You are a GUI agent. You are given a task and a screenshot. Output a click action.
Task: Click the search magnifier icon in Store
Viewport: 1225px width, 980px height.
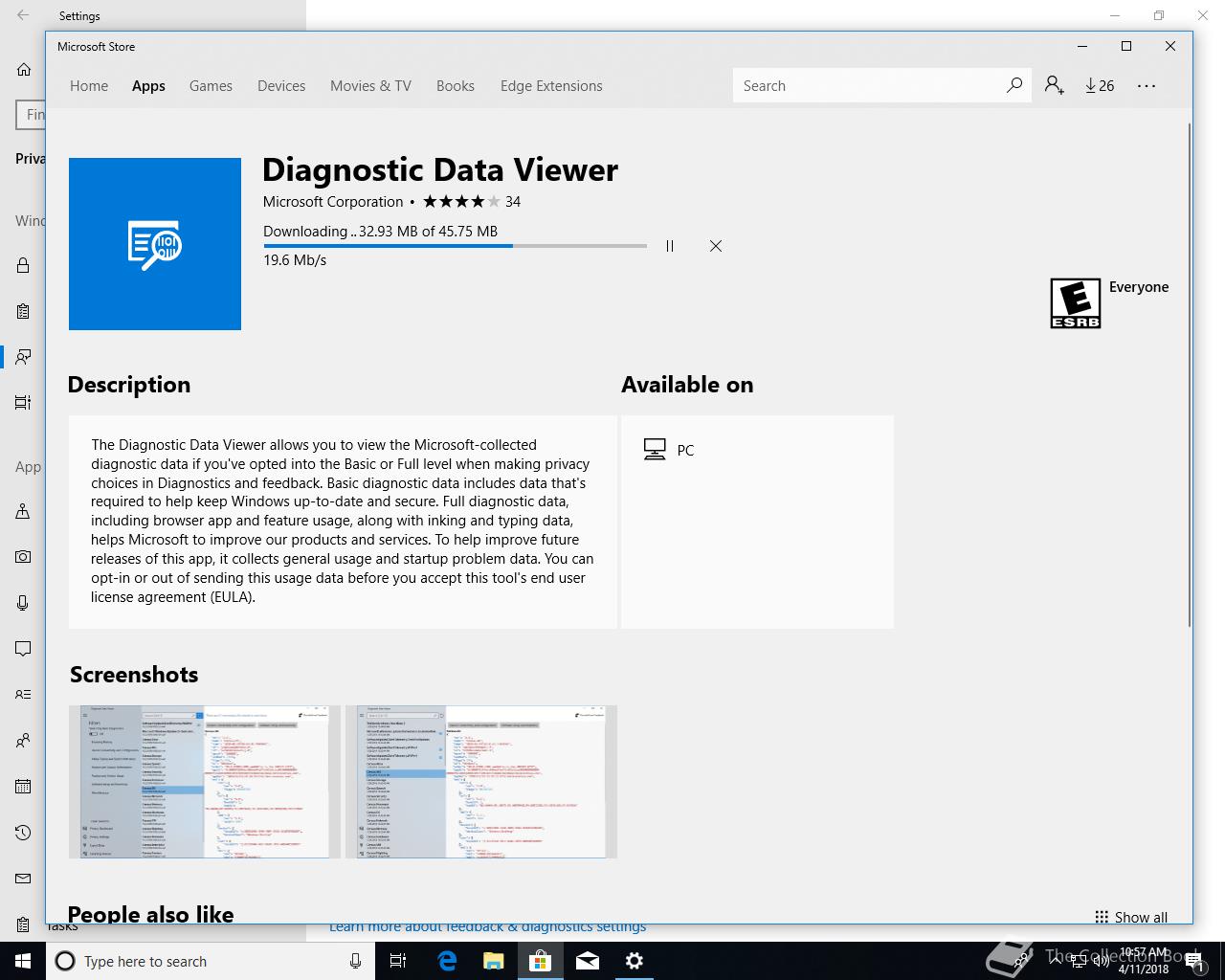(1013, 85)
